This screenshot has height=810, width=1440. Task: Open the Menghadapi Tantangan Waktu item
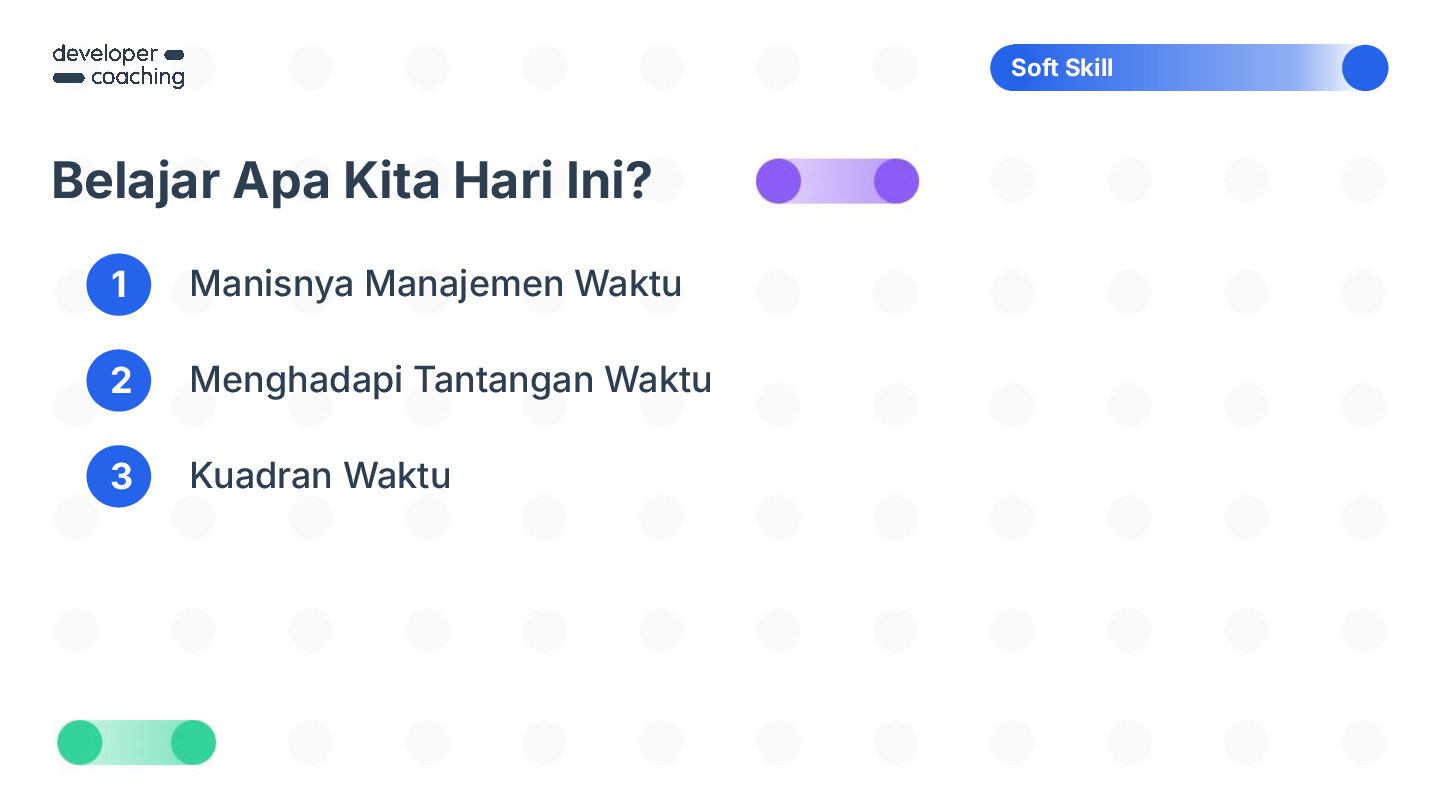[450, 380]
